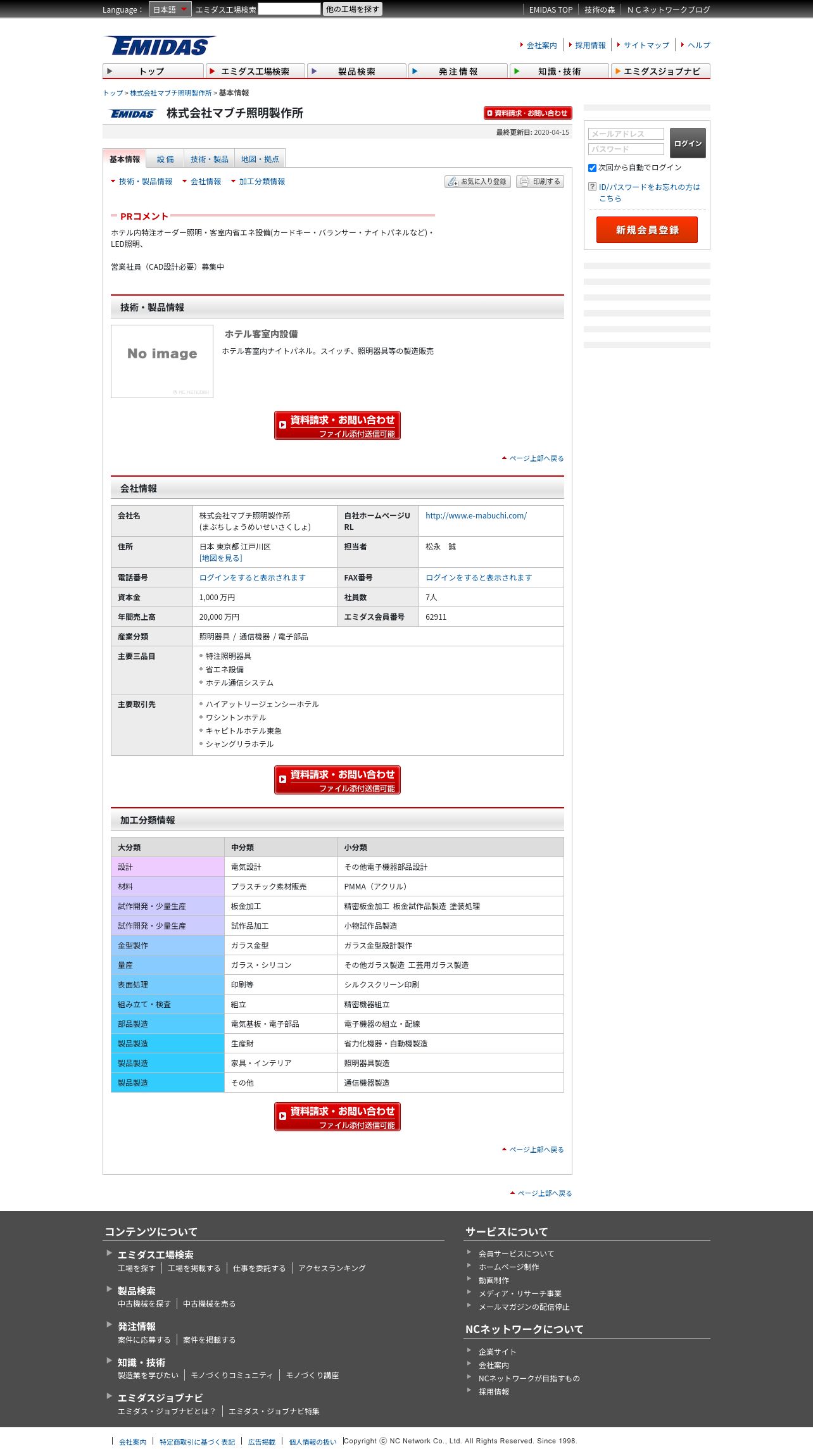Click inquiry button below hotel product section
The image size is (813, 1456).
(x=337, y=425)
